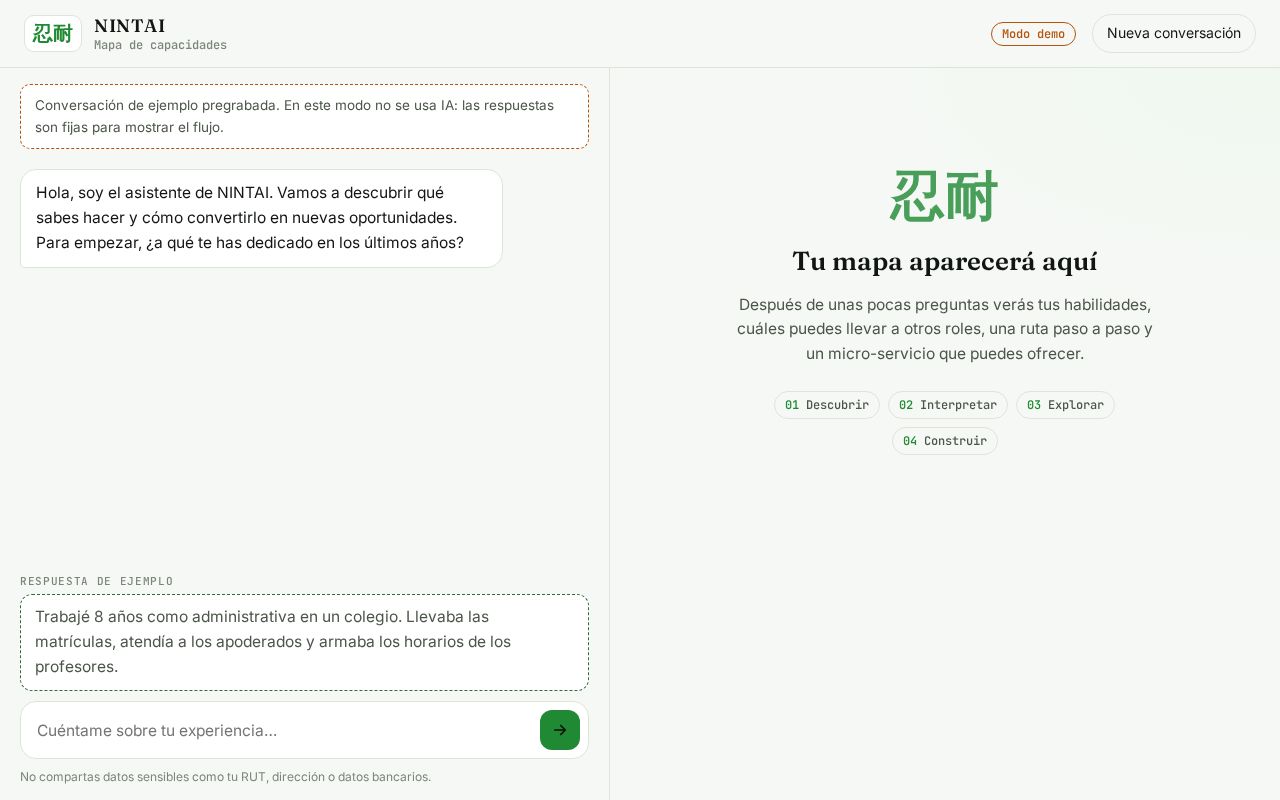This screenshot has height=800, width=1280.
Task: Click the pre-recorded conversation notice banner
Action: pos(304,116)
